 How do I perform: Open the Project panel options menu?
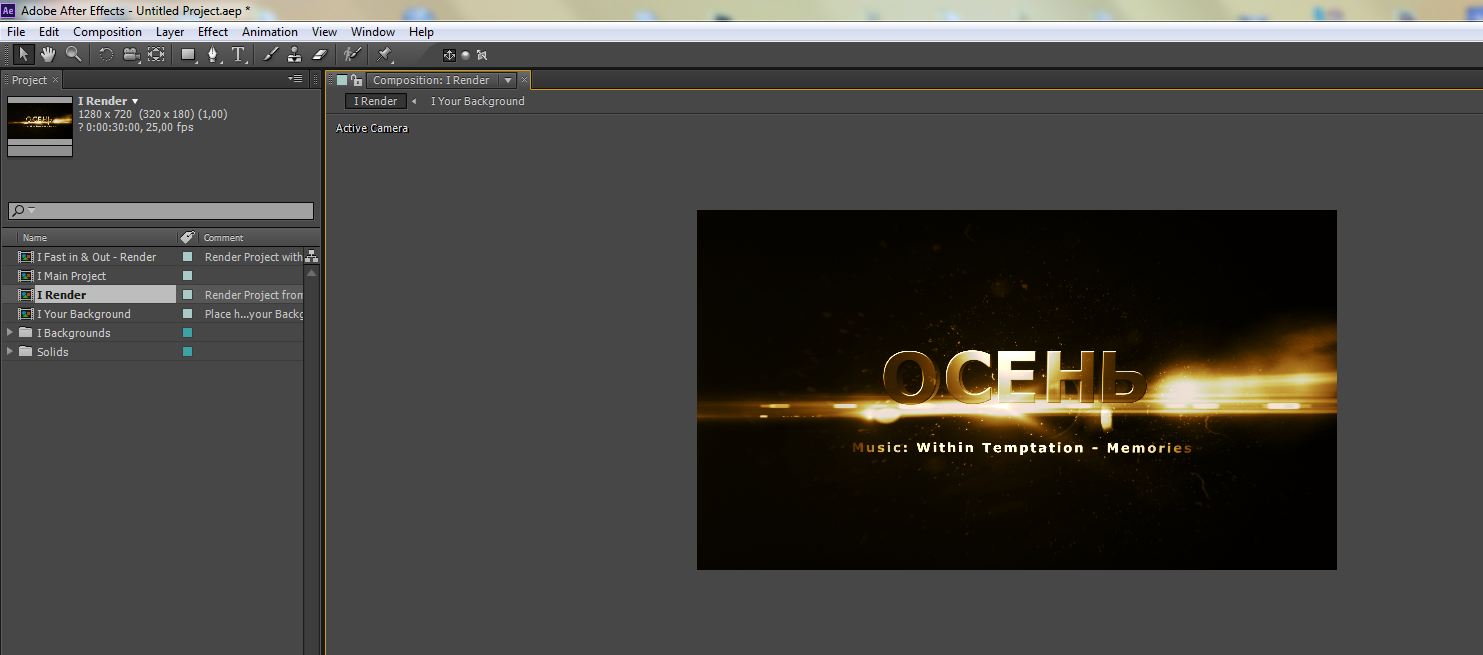coord(296,79)
